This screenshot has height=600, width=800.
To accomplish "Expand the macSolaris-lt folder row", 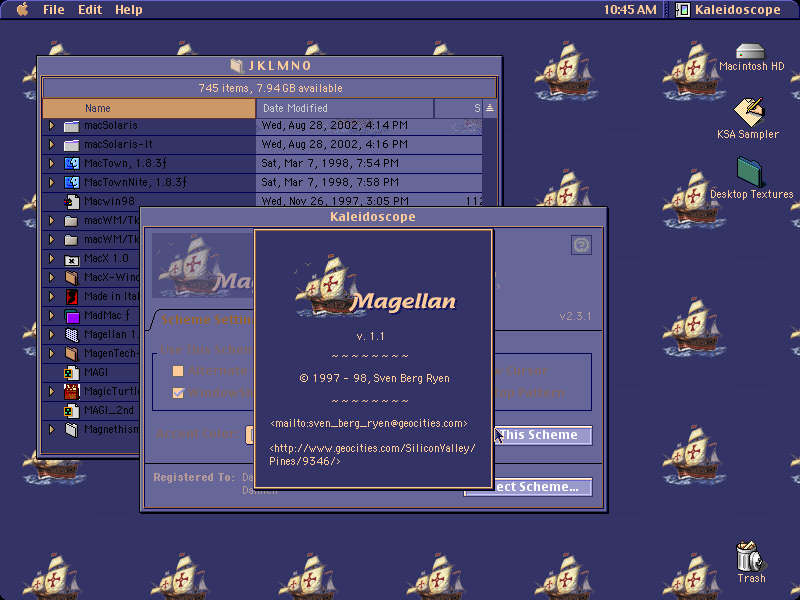I will (52, 144).
